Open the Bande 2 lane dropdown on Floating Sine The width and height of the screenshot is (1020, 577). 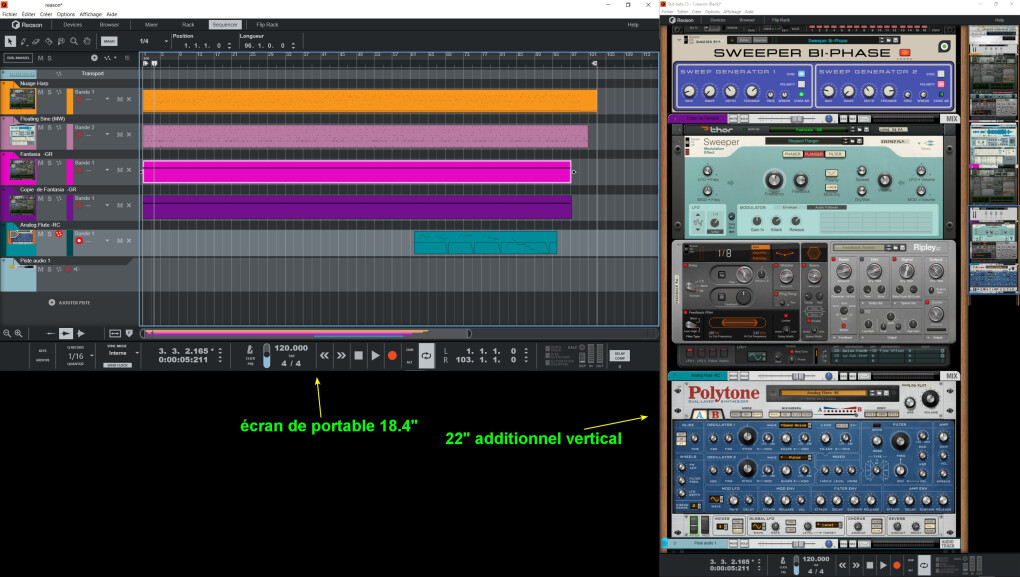(107, 135)
